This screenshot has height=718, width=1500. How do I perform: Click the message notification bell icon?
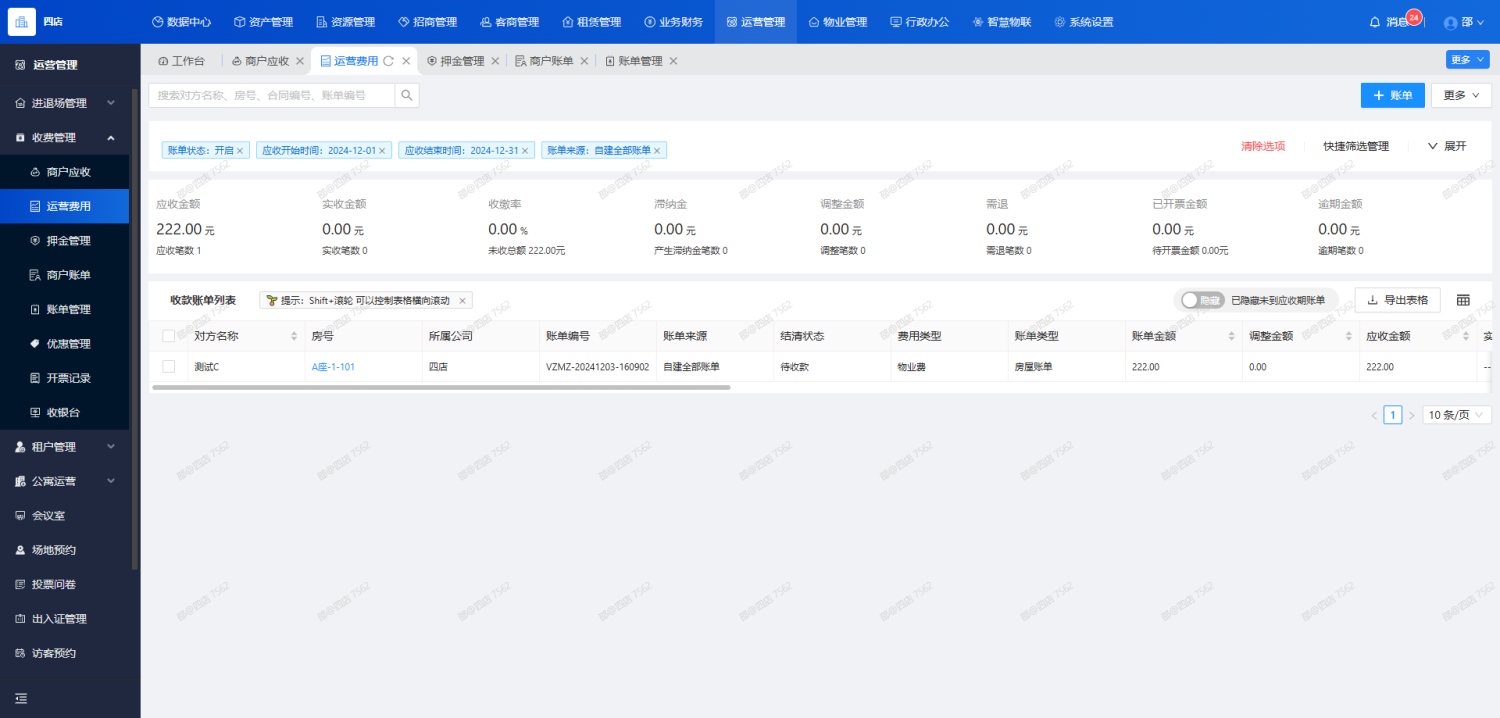[1374, 22]
